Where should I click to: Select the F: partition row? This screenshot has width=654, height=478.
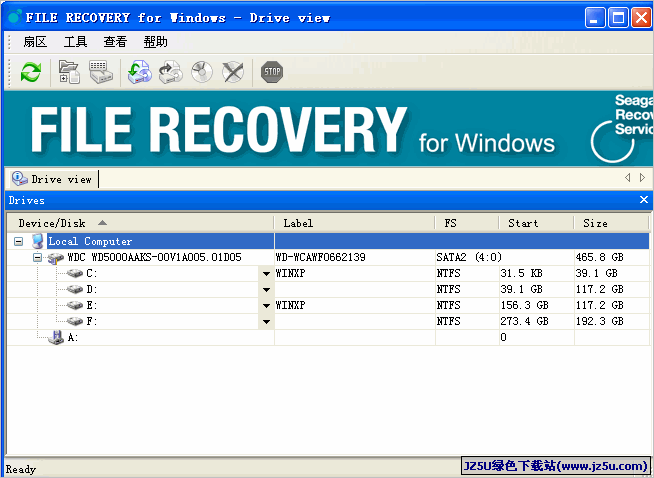[328, 321]
